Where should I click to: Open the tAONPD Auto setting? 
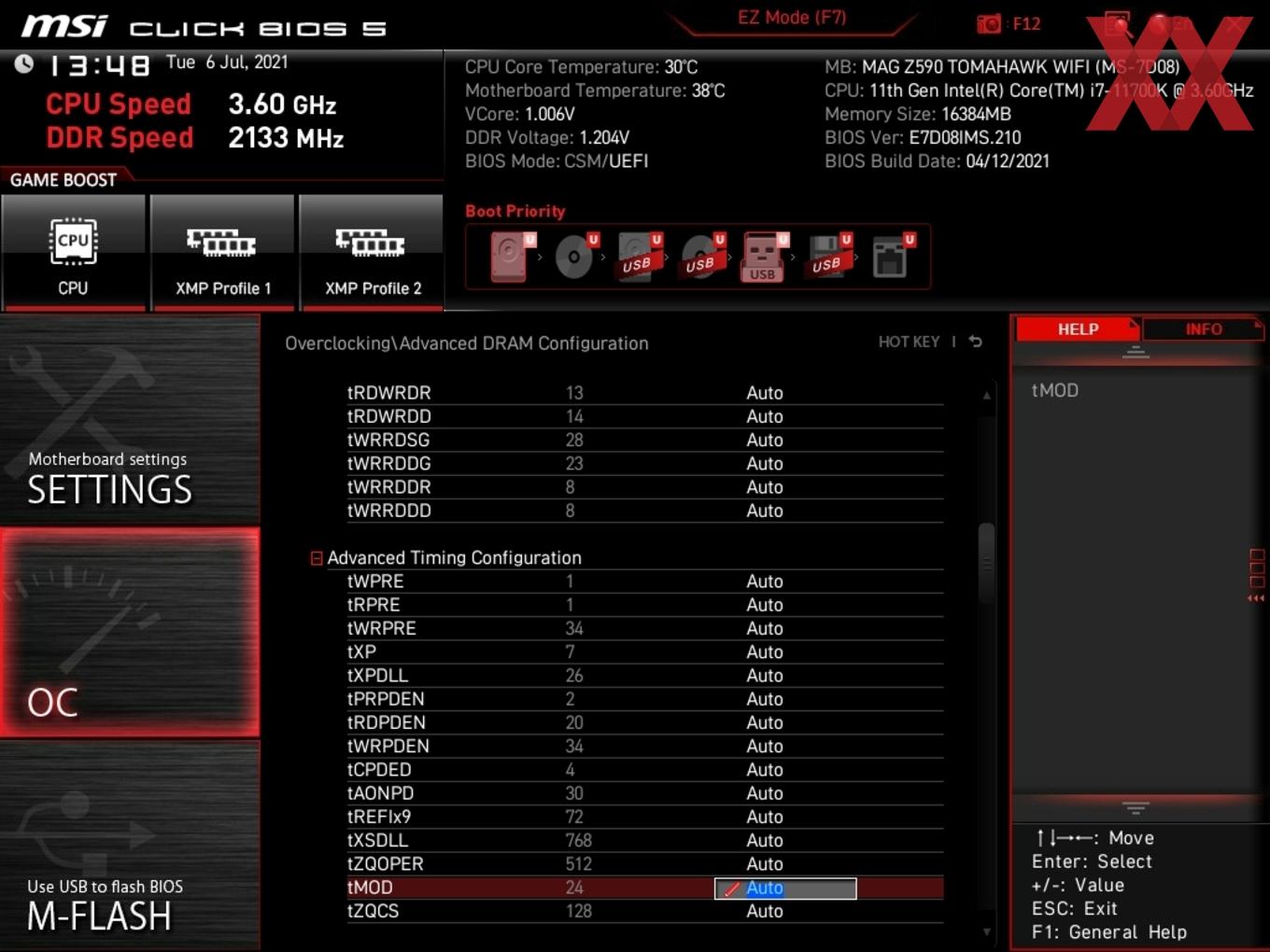[765, 794]
